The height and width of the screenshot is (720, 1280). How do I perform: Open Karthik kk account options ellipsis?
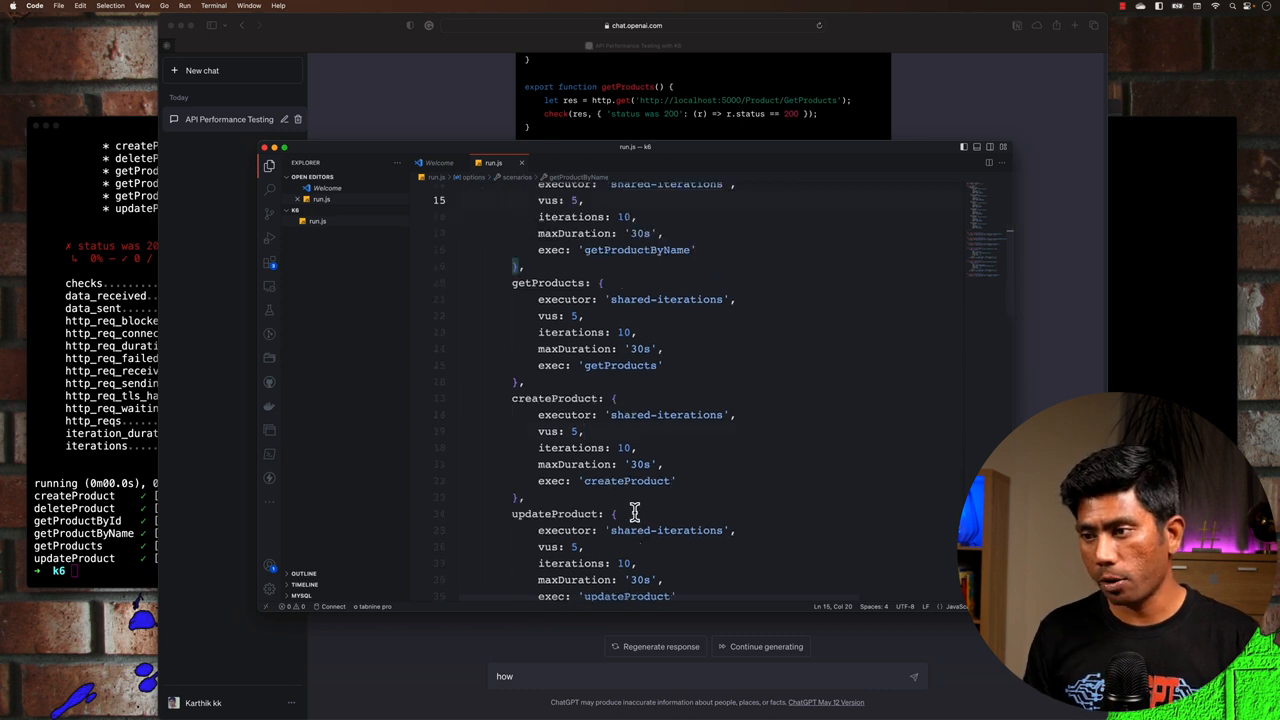pos(292,703)
